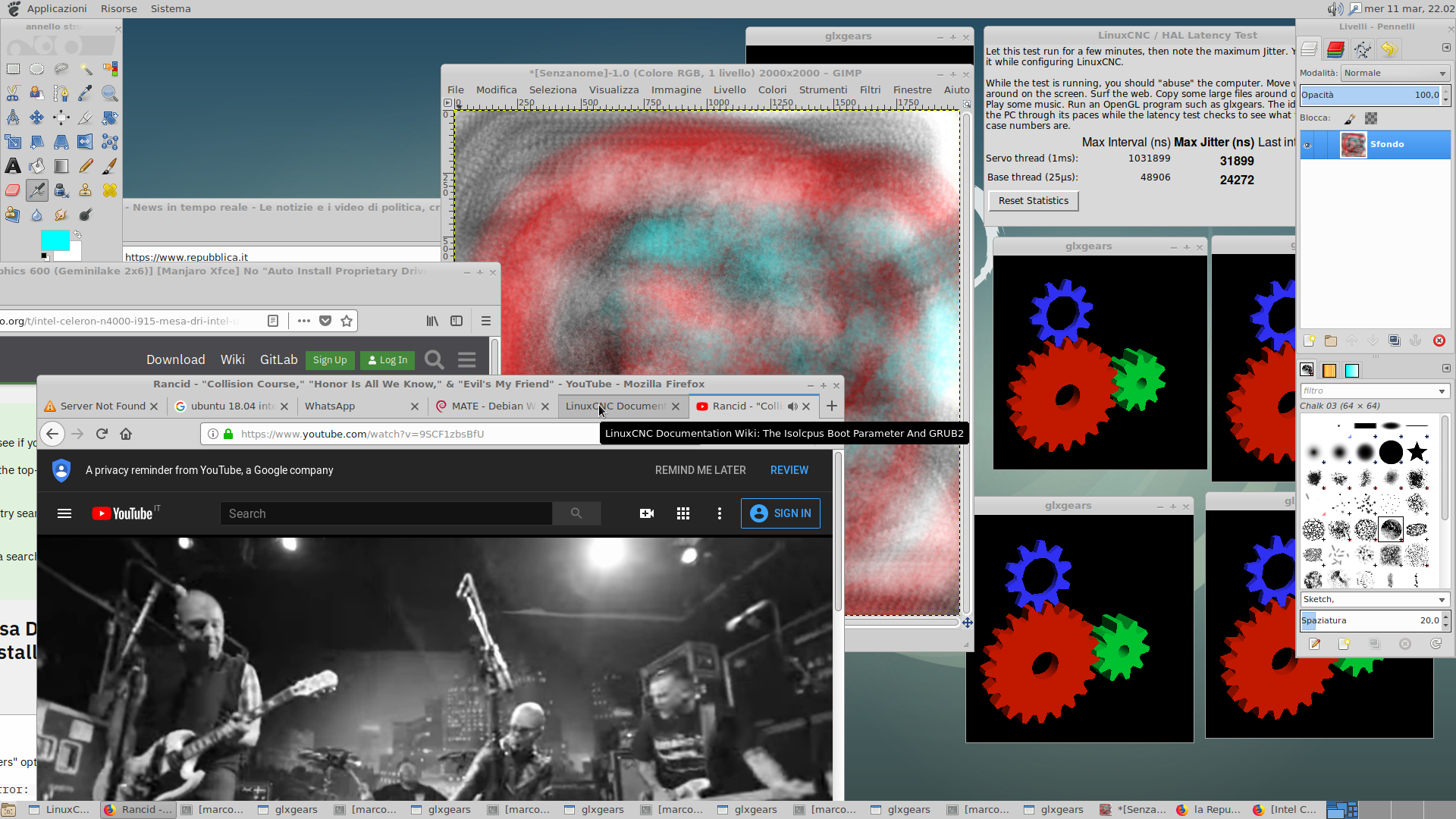
Task: Select the Pencil tool
Action: click(86, 166)
